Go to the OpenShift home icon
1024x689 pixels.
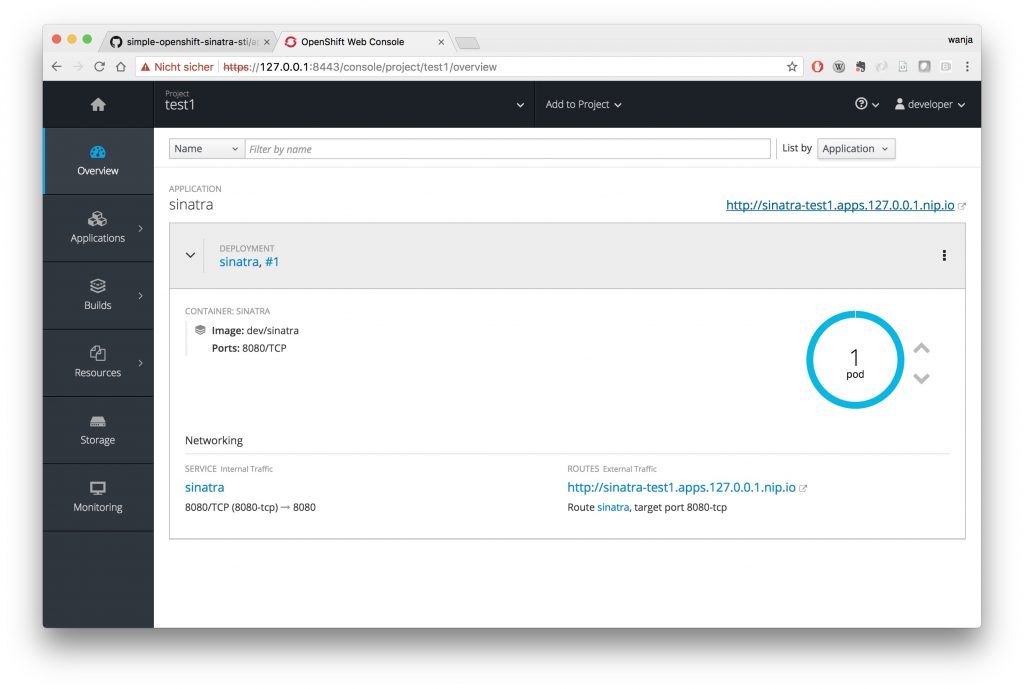click(x=98, y=104)
